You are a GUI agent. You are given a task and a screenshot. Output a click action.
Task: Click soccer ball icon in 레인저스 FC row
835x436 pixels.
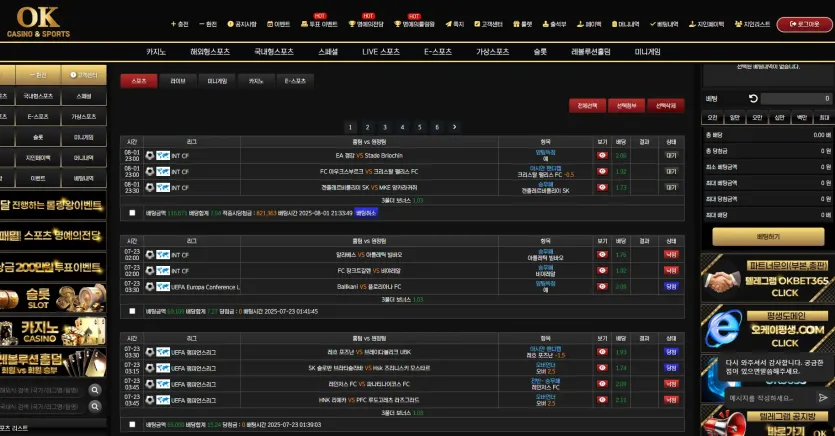(150, 384)
